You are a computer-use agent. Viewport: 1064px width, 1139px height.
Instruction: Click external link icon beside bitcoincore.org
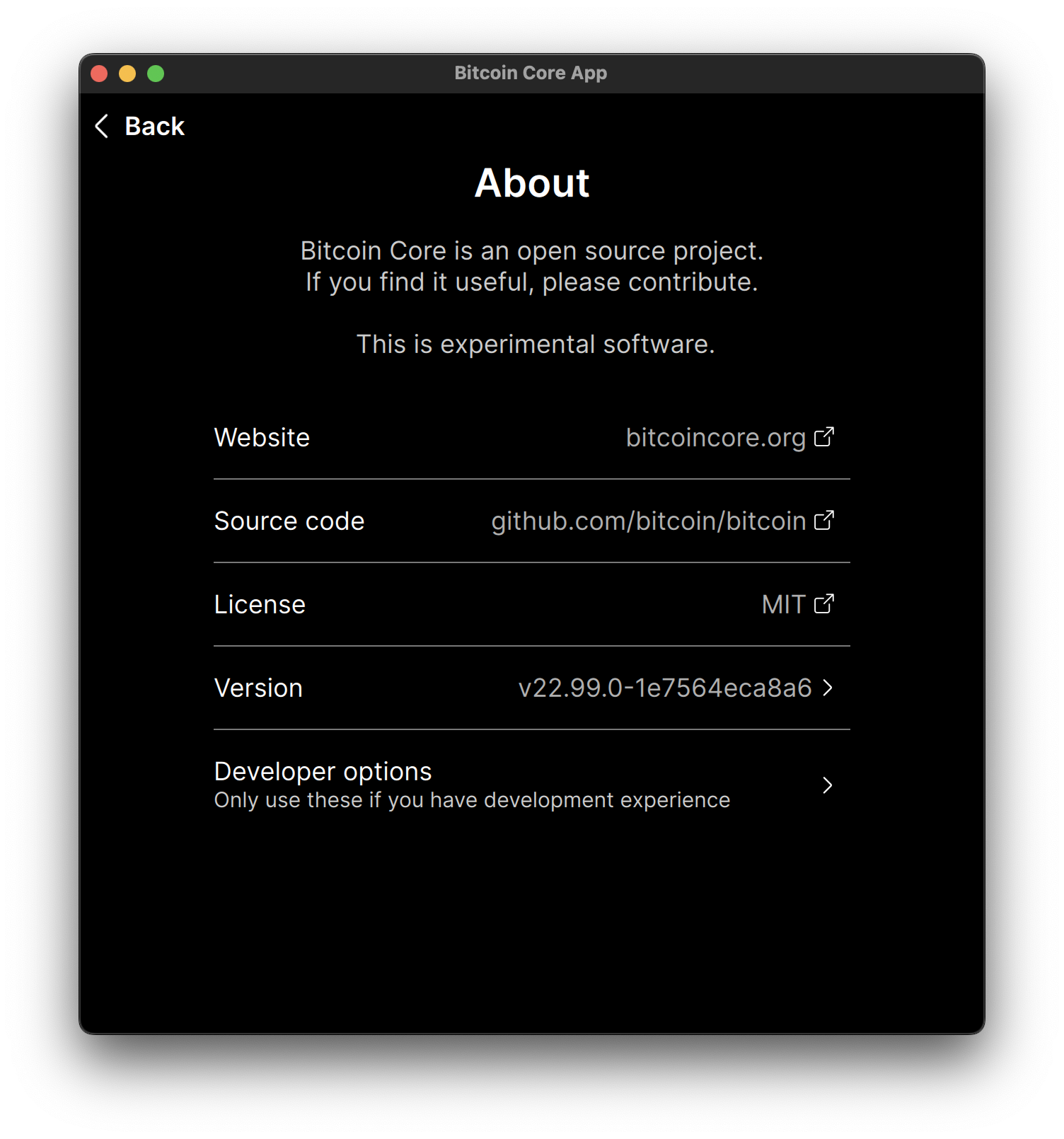pyautogui.click(x=824, y=437)
